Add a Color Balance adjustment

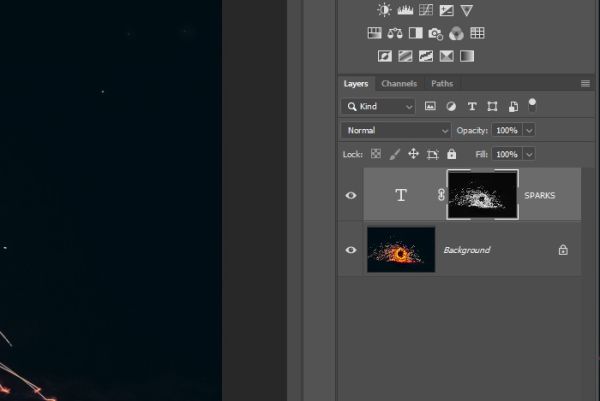pyautogui.click(x=395, y=33)
